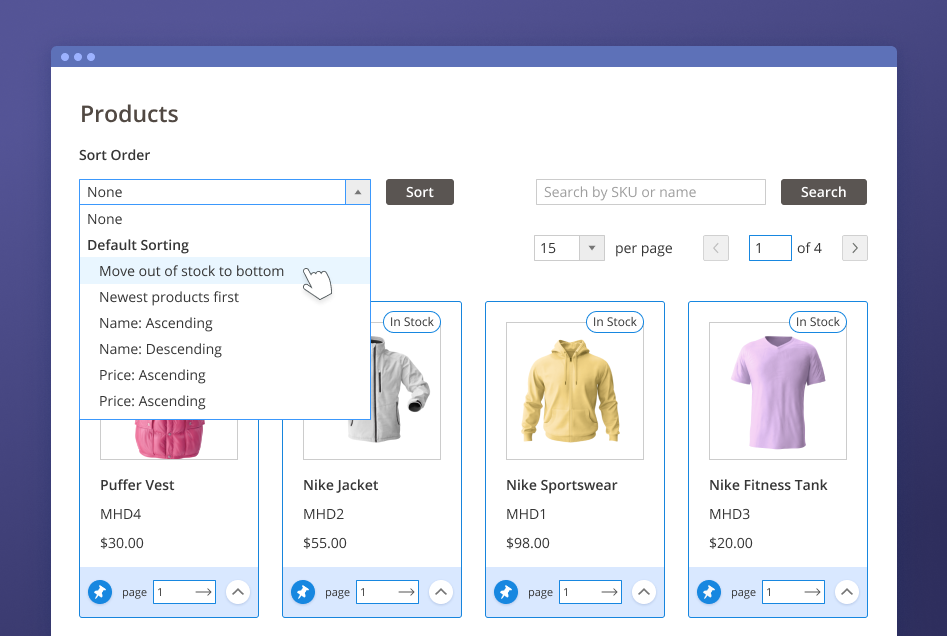Choose "Newest products first" sorting option

point(169,297)
